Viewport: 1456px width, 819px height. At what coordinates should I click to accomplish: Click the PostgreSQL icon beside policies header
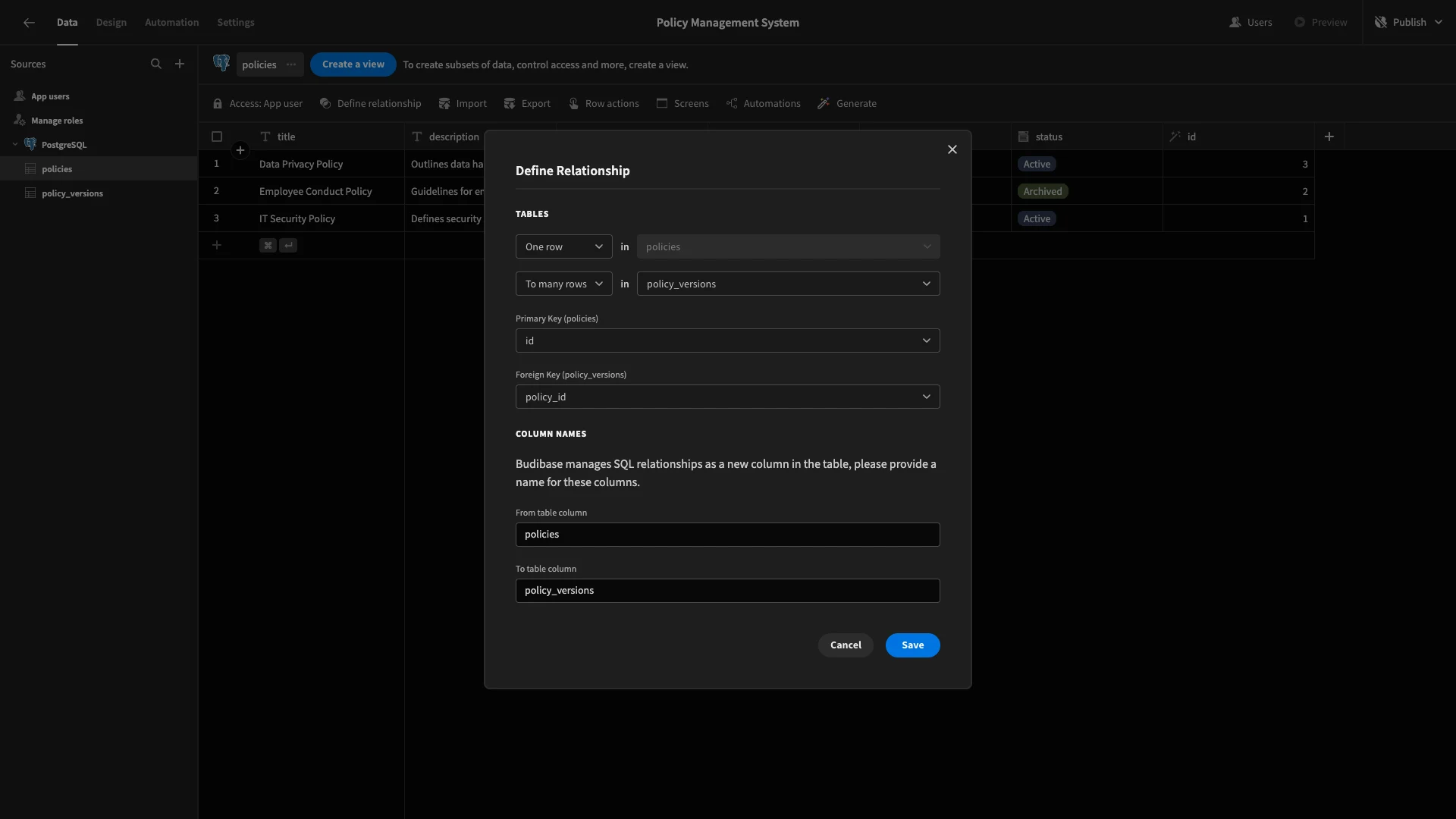[221, 64]
